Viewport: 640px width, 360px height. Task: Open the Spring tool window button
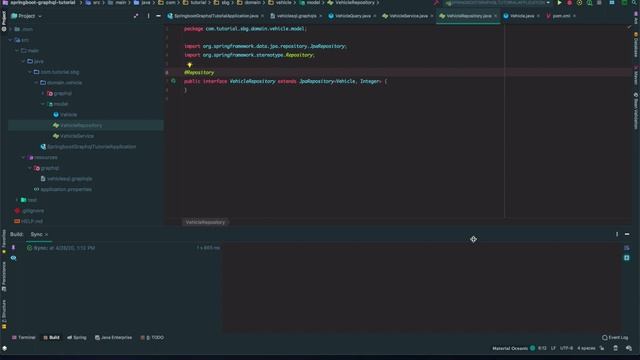(77, 338)
